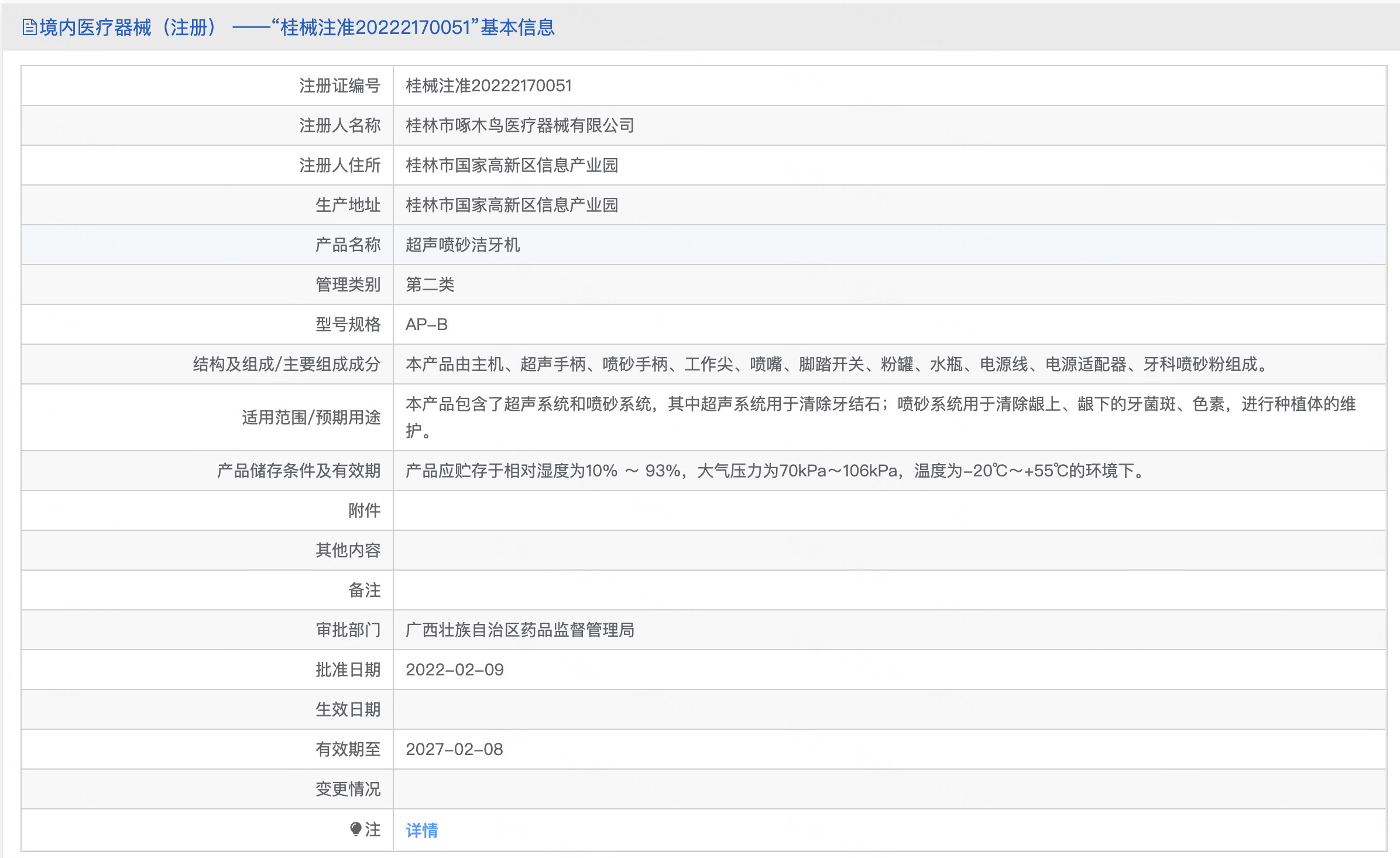Open the 详情 link
Image resolution: width=1400 pixels, height=858 pixels.
click(422, 830)
